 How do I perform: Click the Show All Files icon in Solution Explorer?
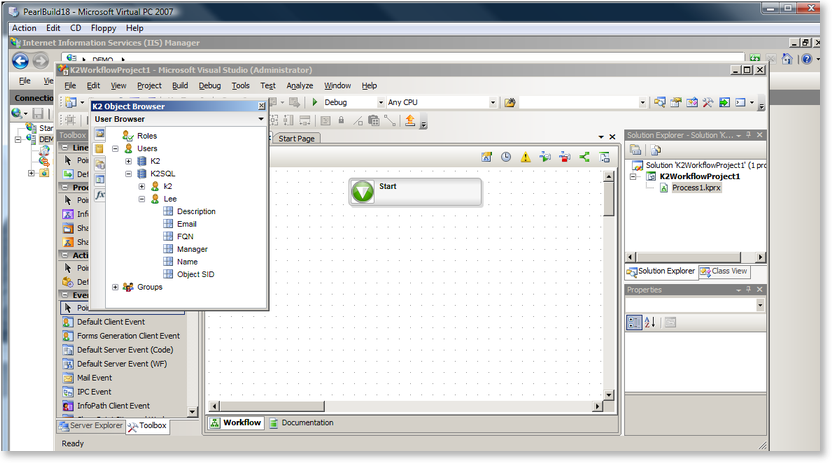pos(656,150)
